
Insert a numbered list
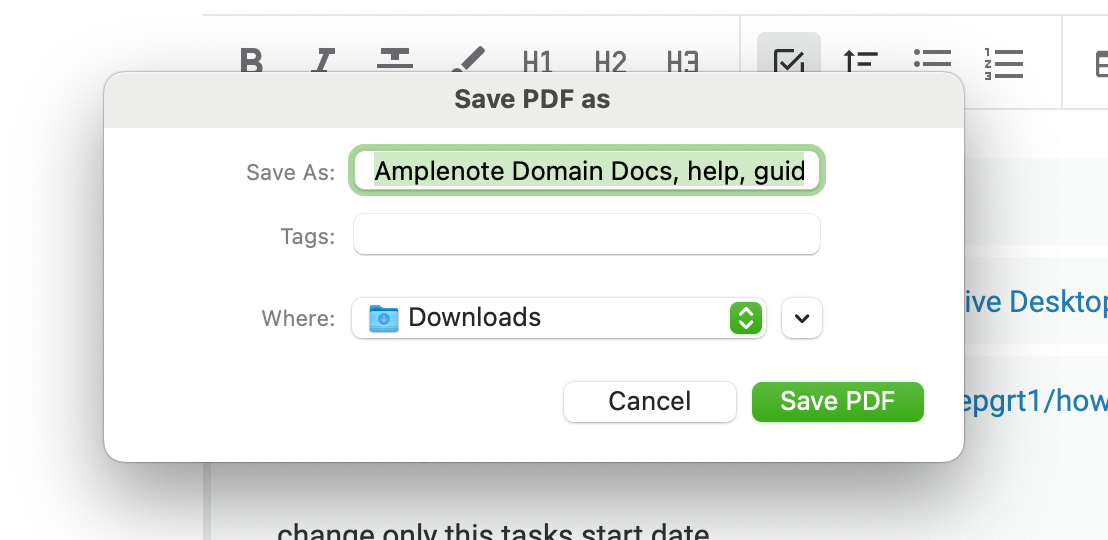1003,62
